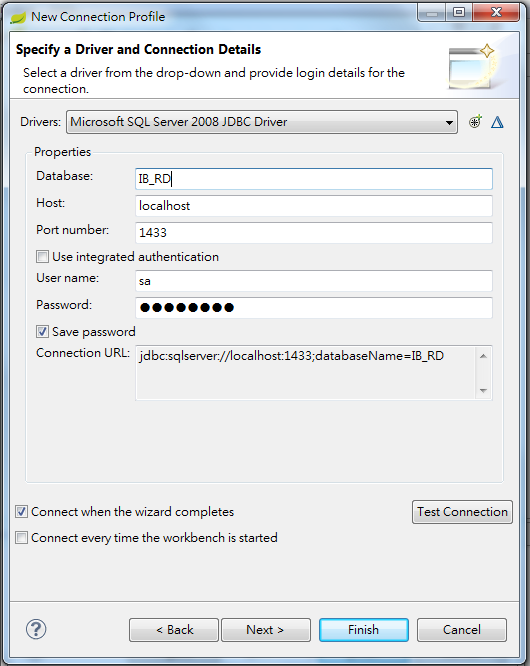This screenshot has height=666, width=530.
Task: Click the Connection URL scroll down arrow
Action: click(x=483, y=390)
